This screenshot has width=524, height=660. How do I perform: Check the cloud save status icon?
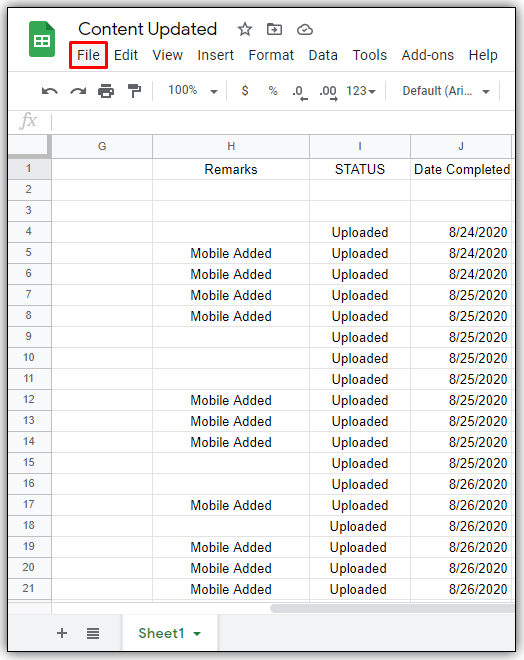(x=305, y=30)
